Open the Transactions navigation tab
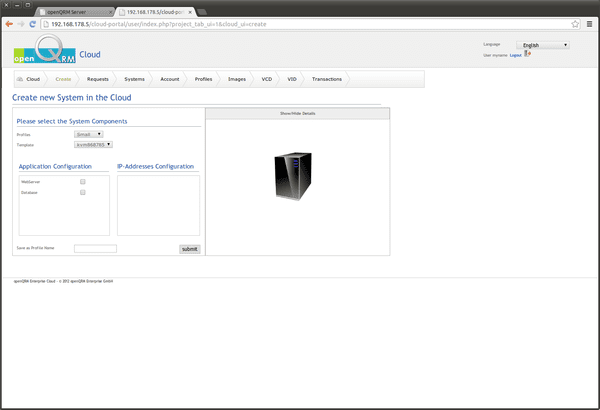600x410 pixels. pyautogui.click(x=327, y=79)
